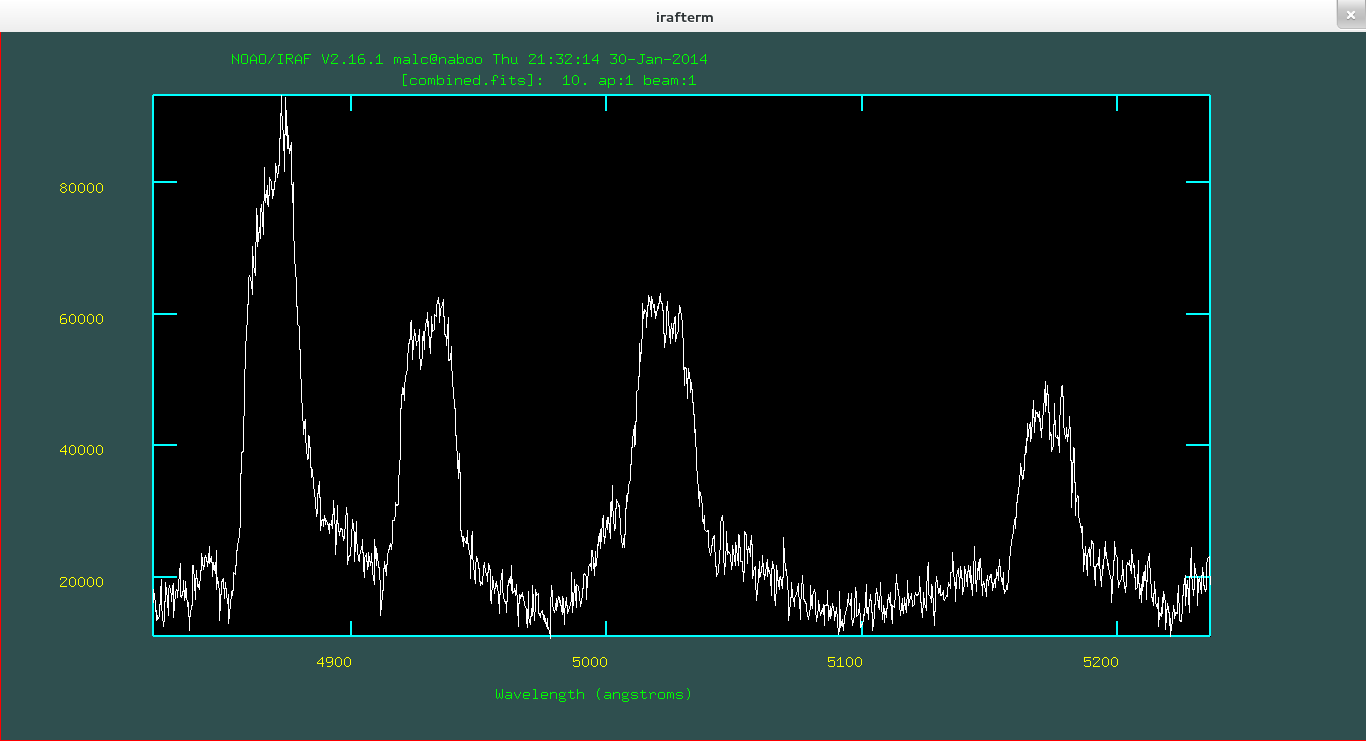Select the 80000 y-axis label
1366x741 pixels.
[81, 188]
